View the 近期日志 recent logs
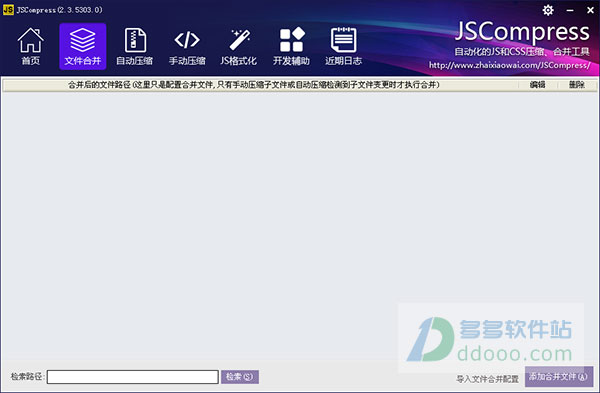 [343, 46]
